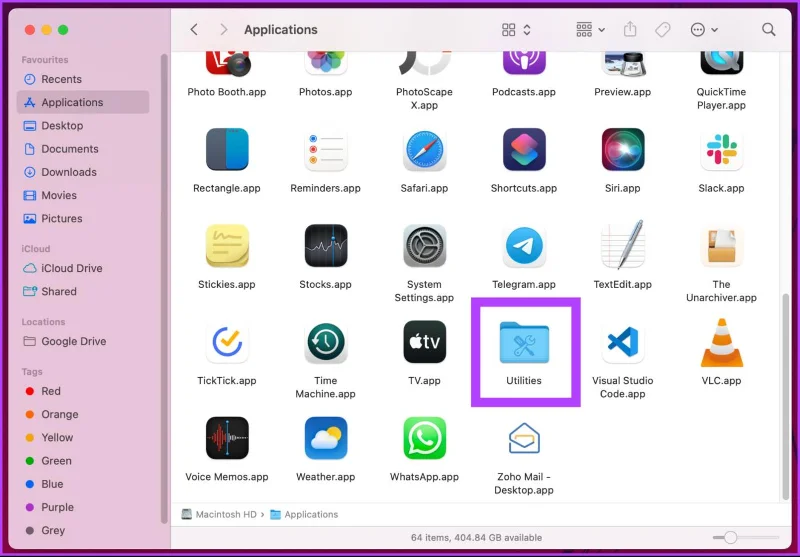Go back with the toolbar back arrow
Image resolution: width=800 pixels, height=557 pixels.
(194, 30)
